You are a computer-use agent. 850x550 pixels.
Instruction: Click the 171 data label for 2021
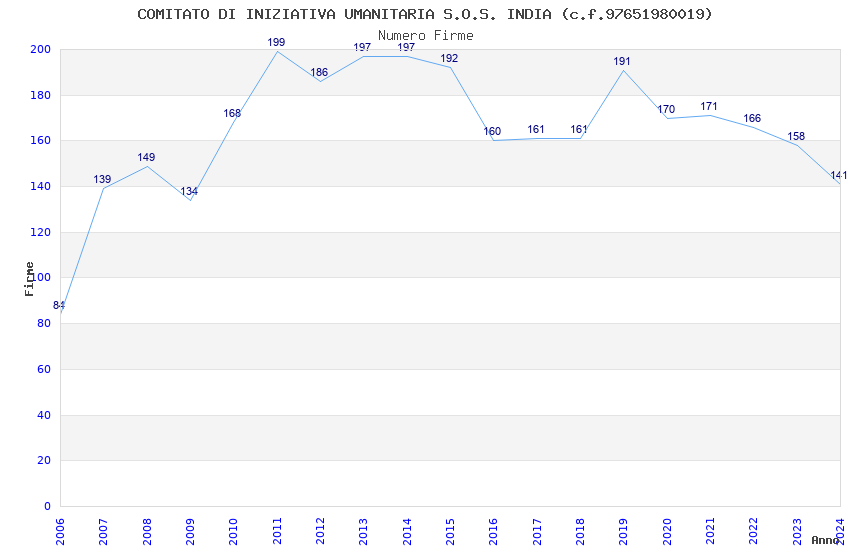pos(709,107)
